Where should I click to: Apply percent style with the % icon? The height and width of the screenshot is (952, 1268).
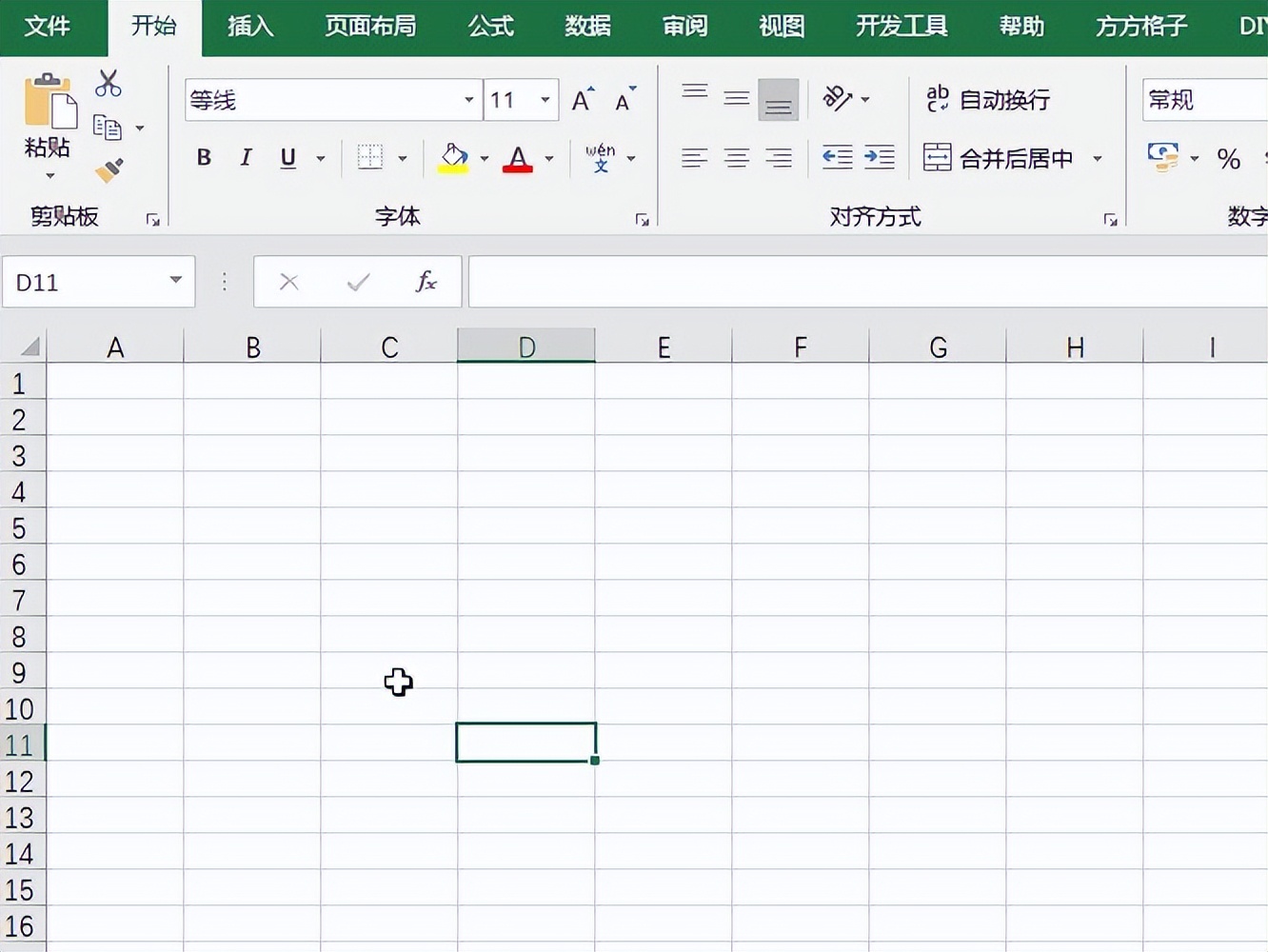pyautogui.click(x=1229, y=159)
